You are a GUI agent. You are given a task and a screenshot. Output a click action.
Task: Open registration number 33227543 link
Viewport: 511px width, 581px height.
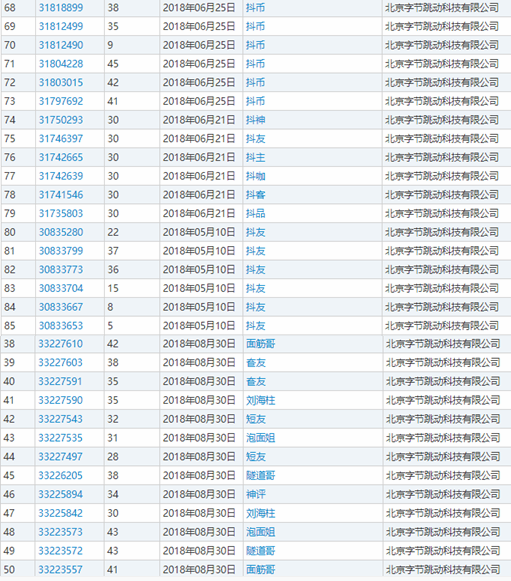pyautogui.click(x=61, y=419)
